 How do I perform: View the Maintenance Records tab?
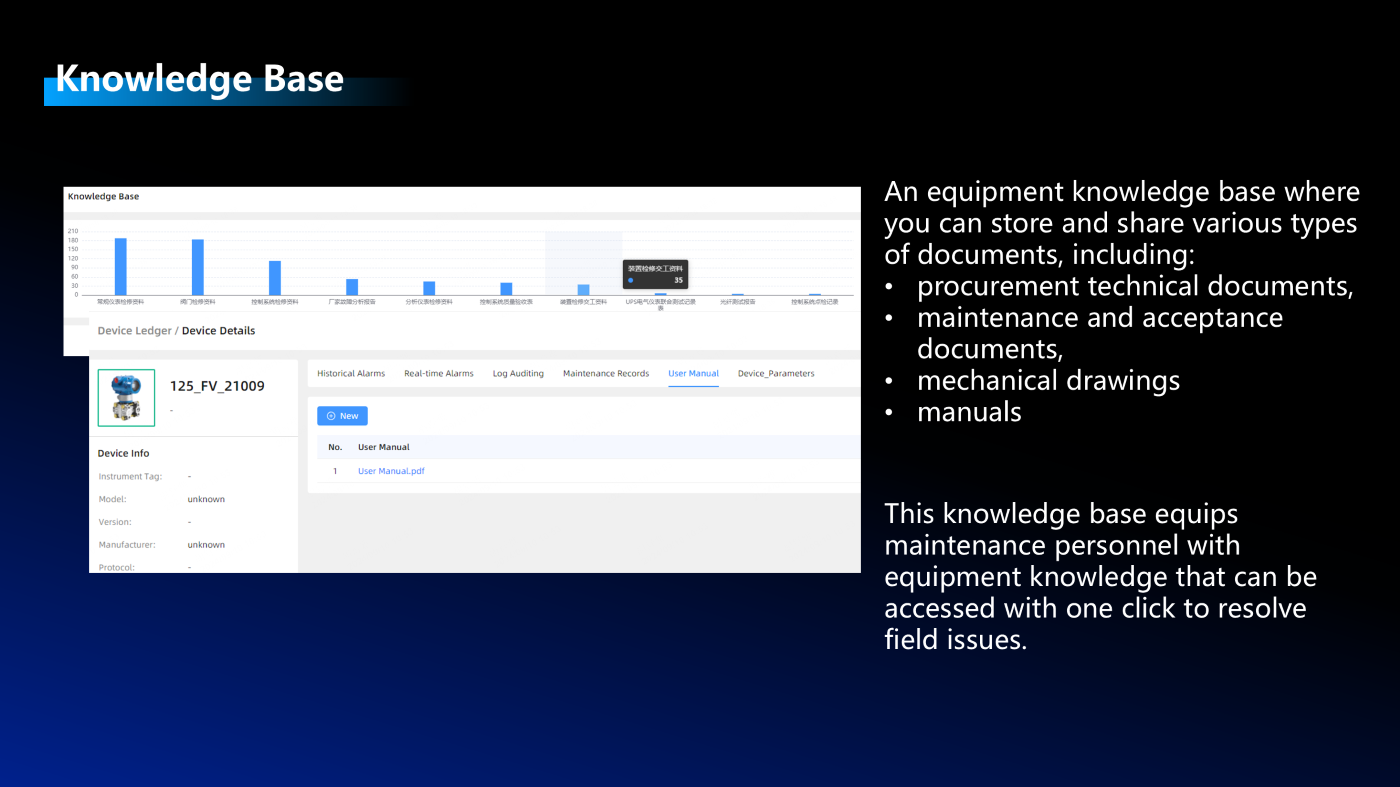[605, 374]
